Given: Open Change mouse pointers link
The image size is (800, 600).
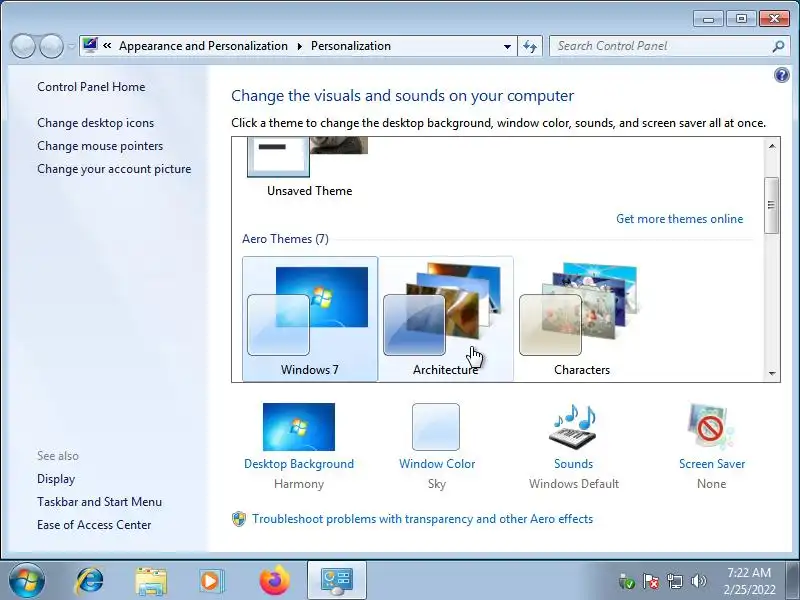Looking at the screenshot, I should [x=100, y=146].
